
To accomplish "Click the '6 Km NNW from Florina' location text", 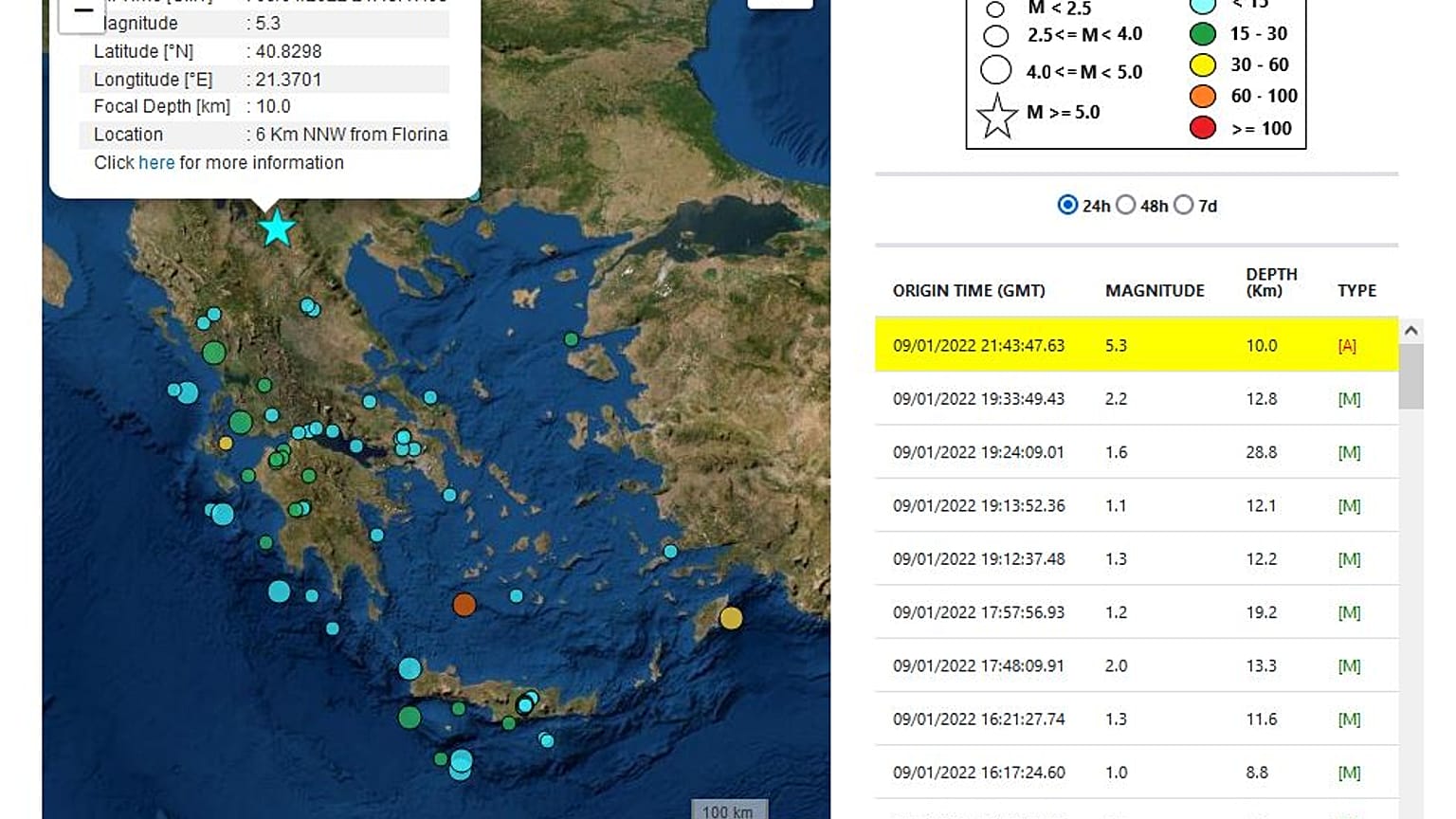I will (352, 135).
